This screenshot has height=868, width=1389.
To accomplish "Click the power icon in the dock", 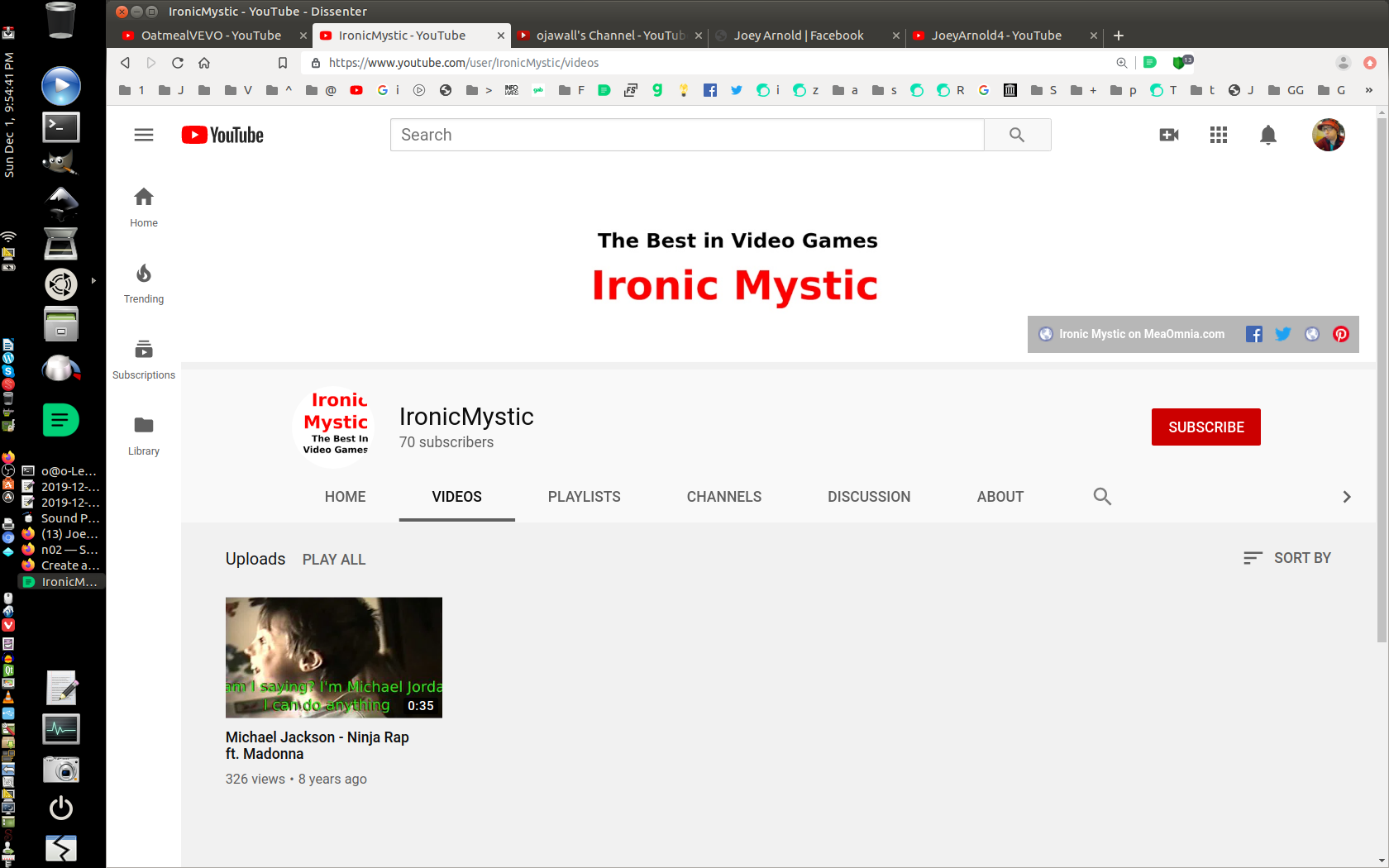I will point(61,808).
